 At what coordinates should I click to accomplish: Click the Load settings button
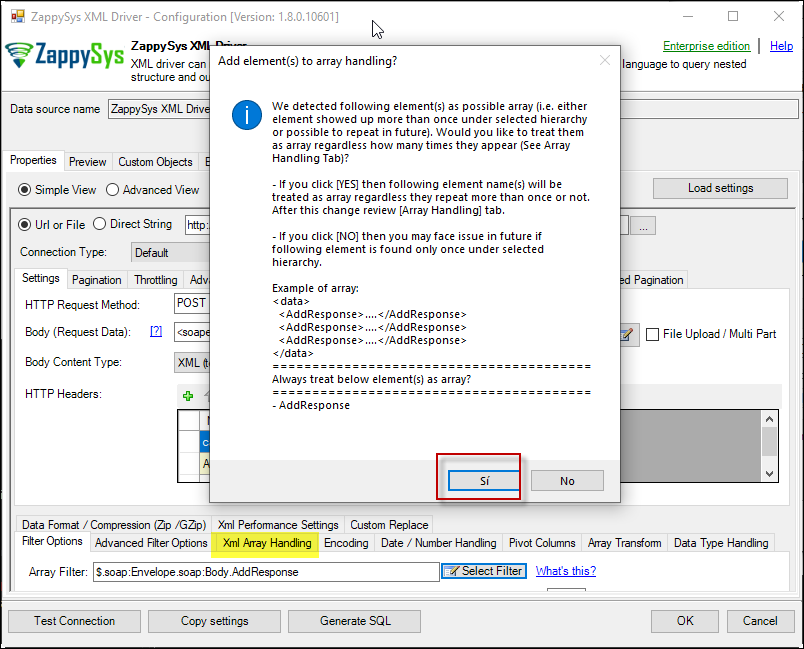click(720, 188)
